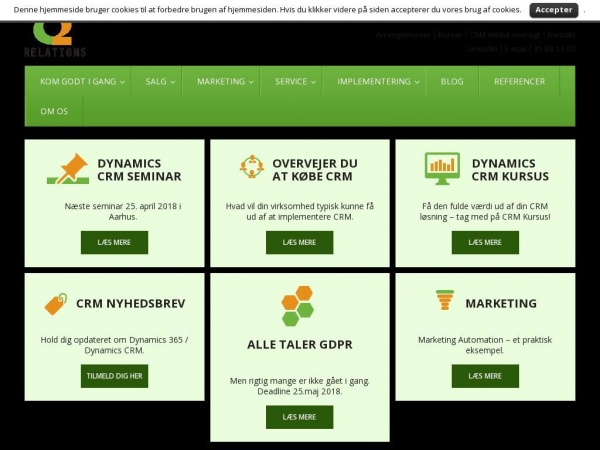600x450 pixels.
Task: Click the Marketing card heading
Action: (x=501, y=303)
